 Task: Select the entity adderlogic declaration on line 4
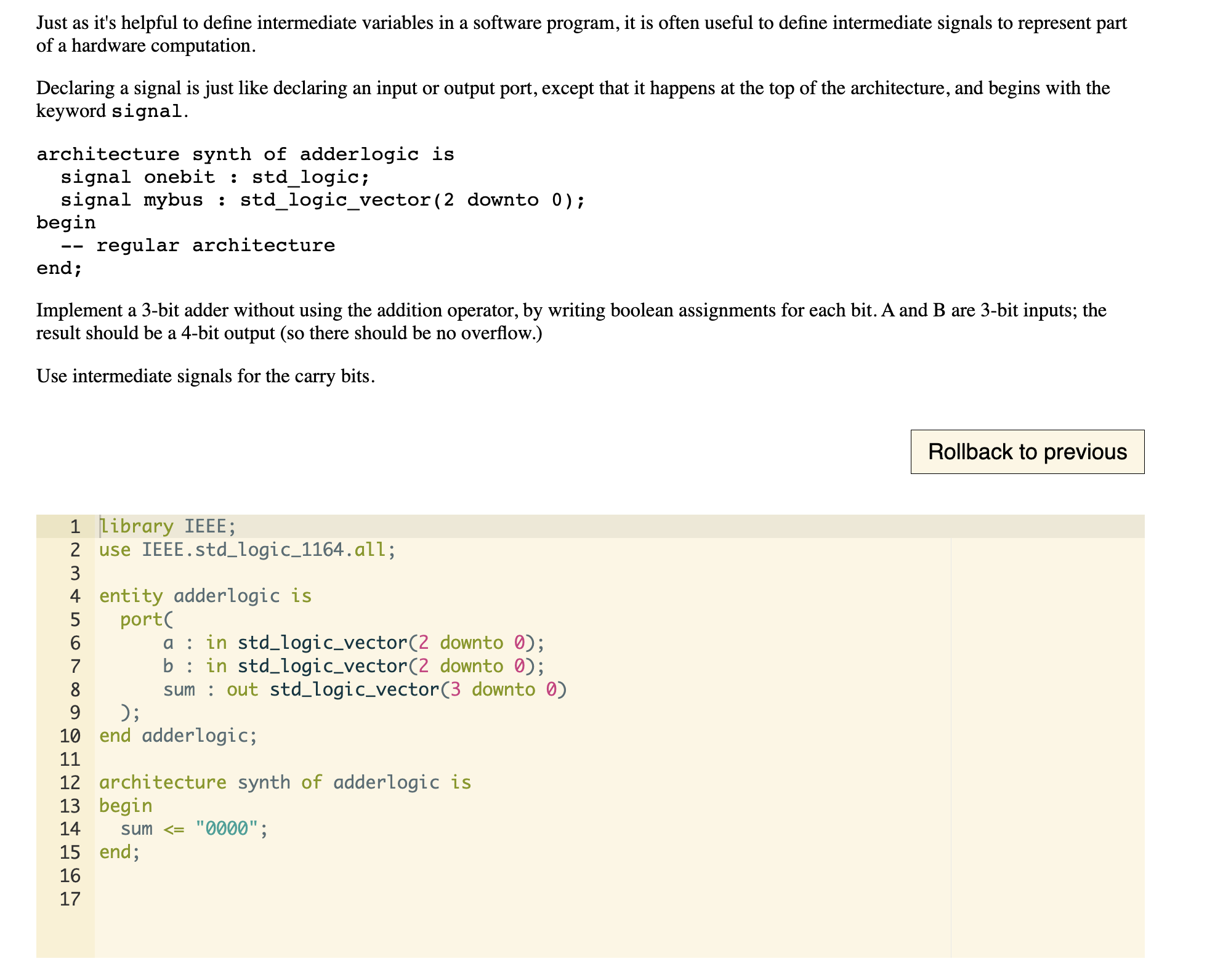[x=205, y=595]
